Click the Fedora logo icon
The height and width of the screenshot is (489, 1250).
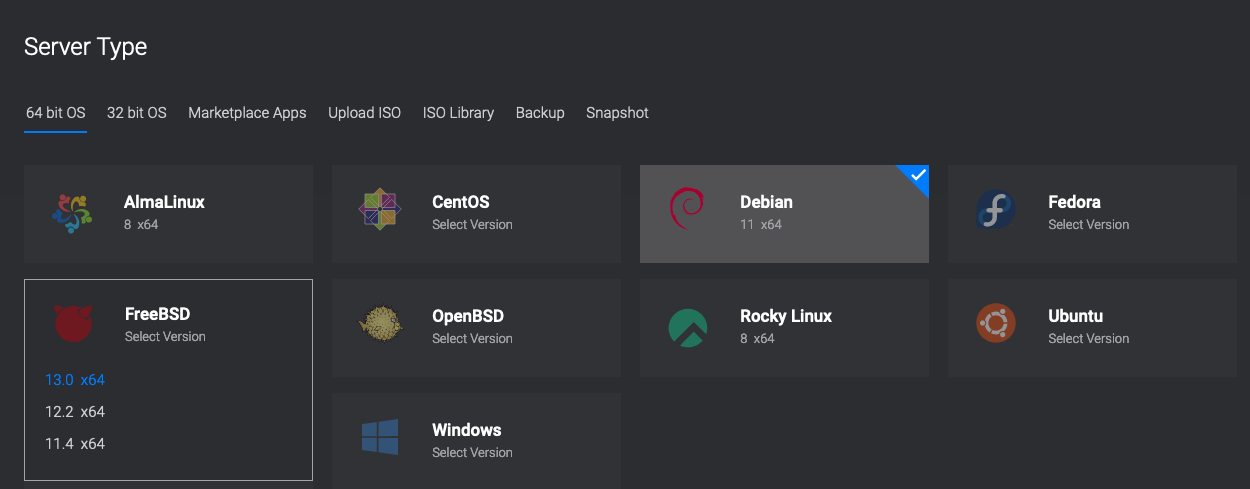click(x=995, y=211)
